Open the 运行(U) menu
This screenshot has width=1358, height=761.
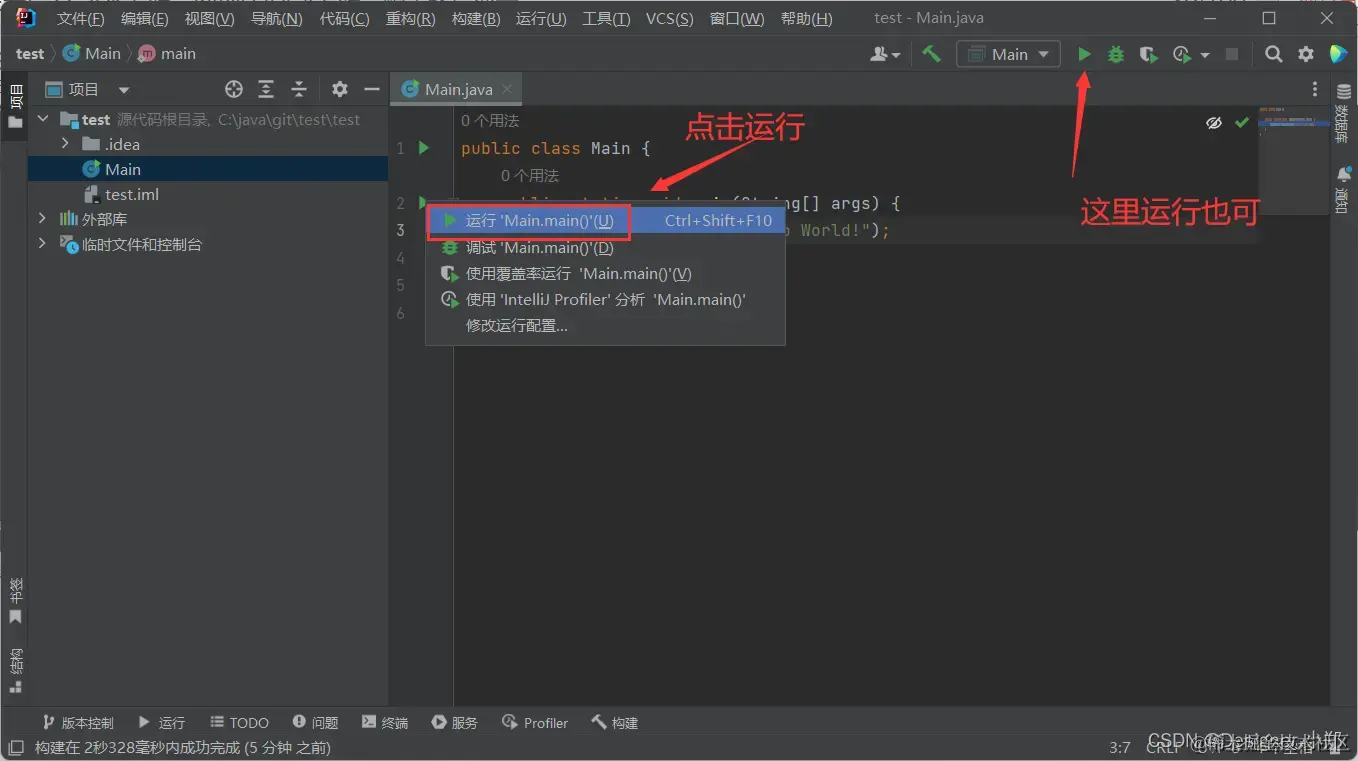point(541,19)
